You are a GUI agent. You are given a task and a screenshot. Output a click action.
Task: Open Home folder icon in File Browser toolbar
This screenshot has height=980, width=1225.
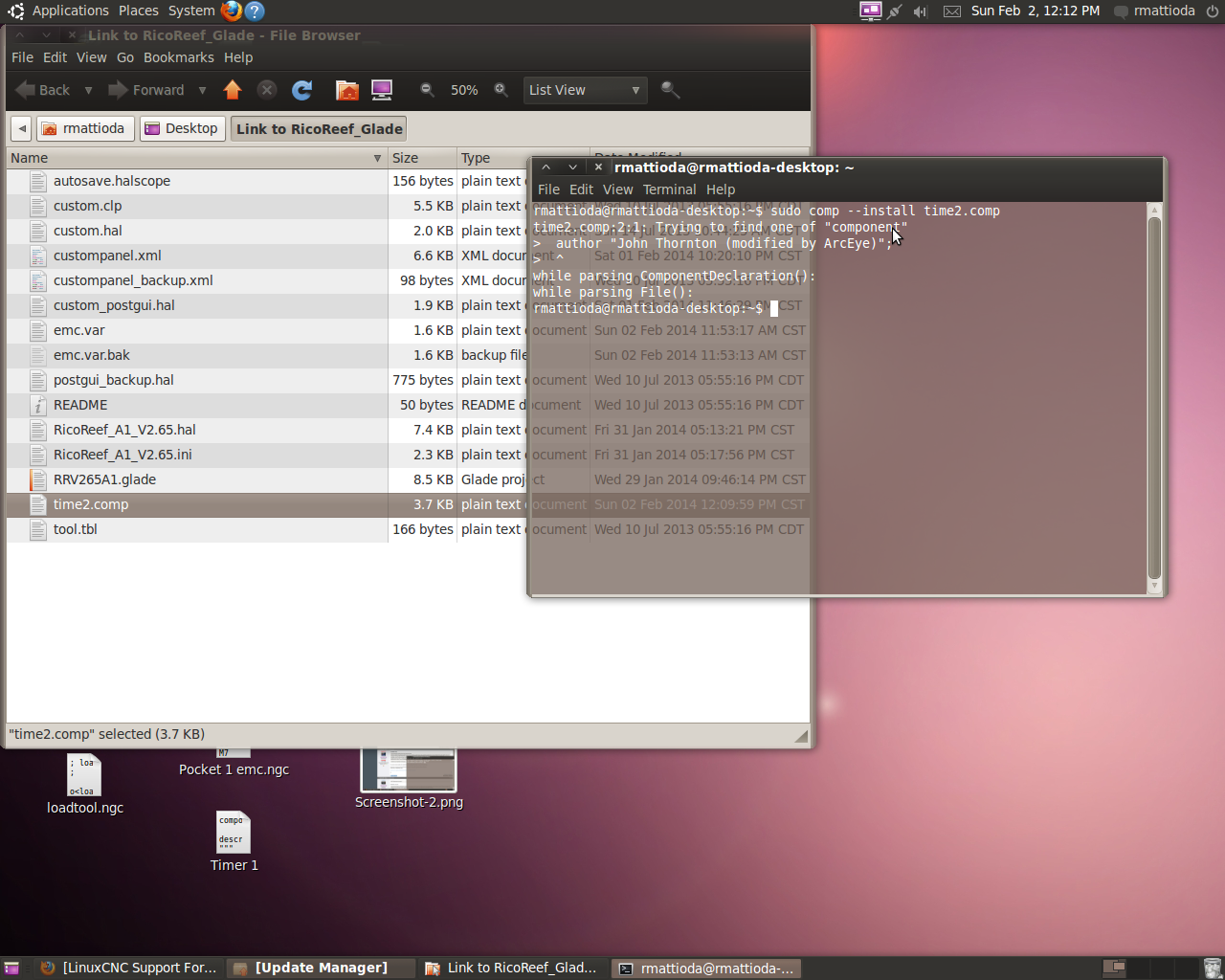[x=347, y=90]
